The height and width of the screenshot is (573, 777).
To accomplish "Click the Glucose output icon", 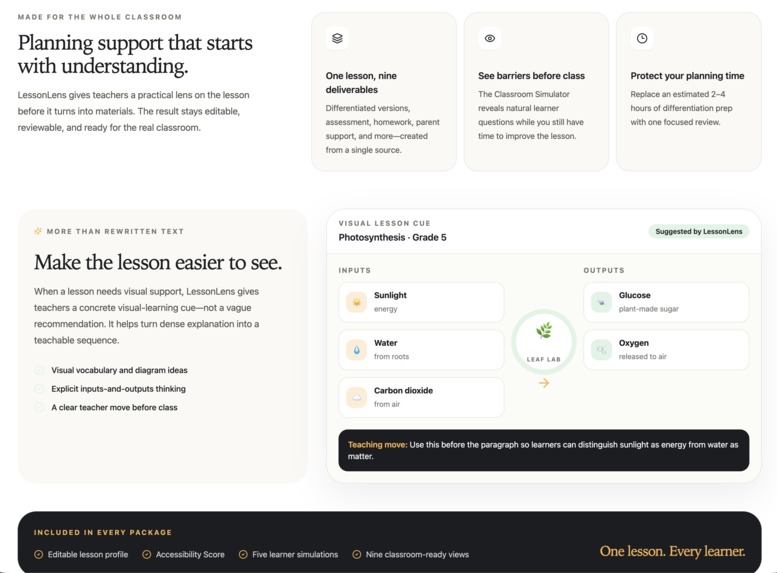I will coord(601,302).
